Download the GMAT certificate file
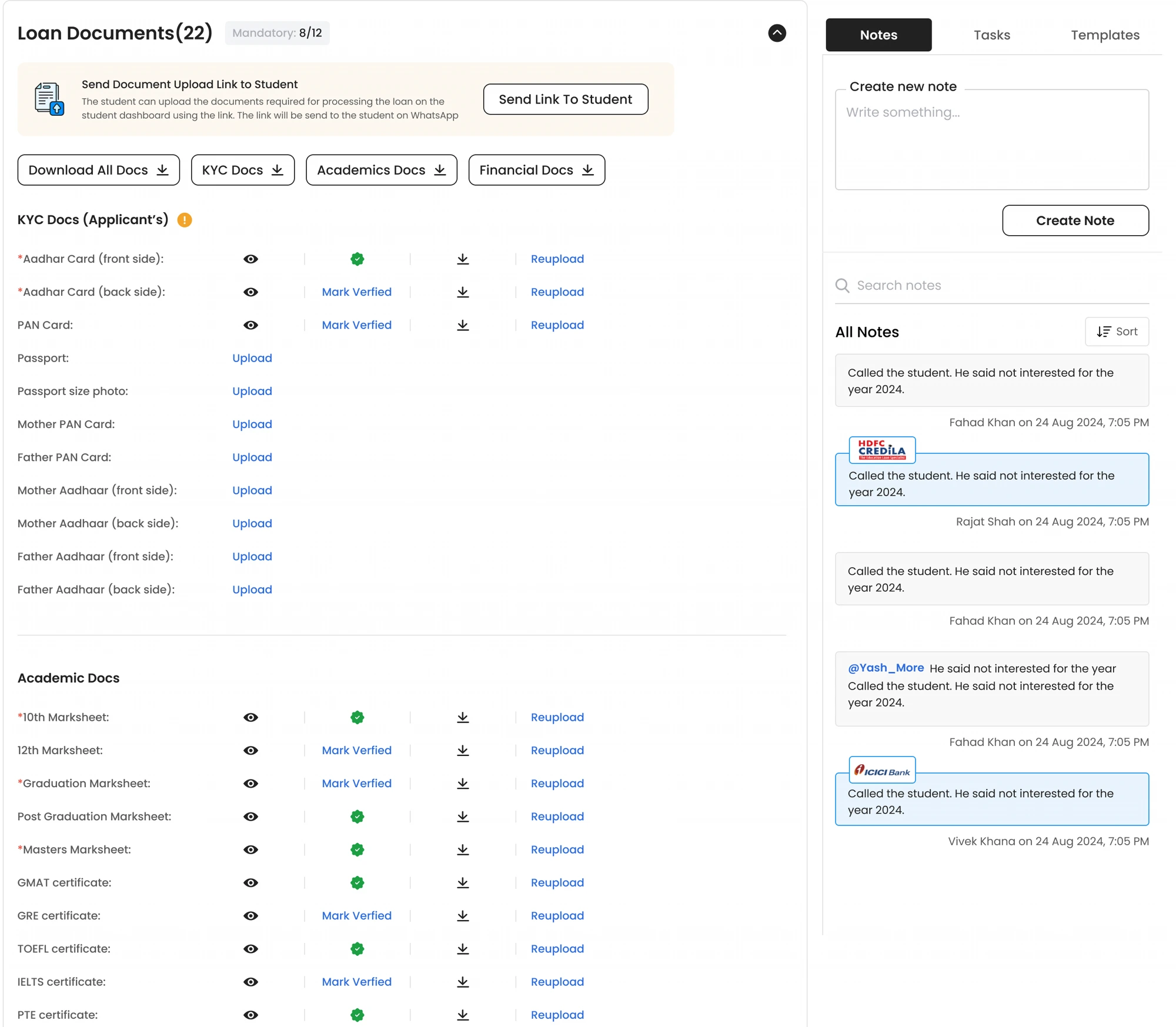This screenshot has height=1027, width=1176. pyautogui.click(x=463, y=882)
